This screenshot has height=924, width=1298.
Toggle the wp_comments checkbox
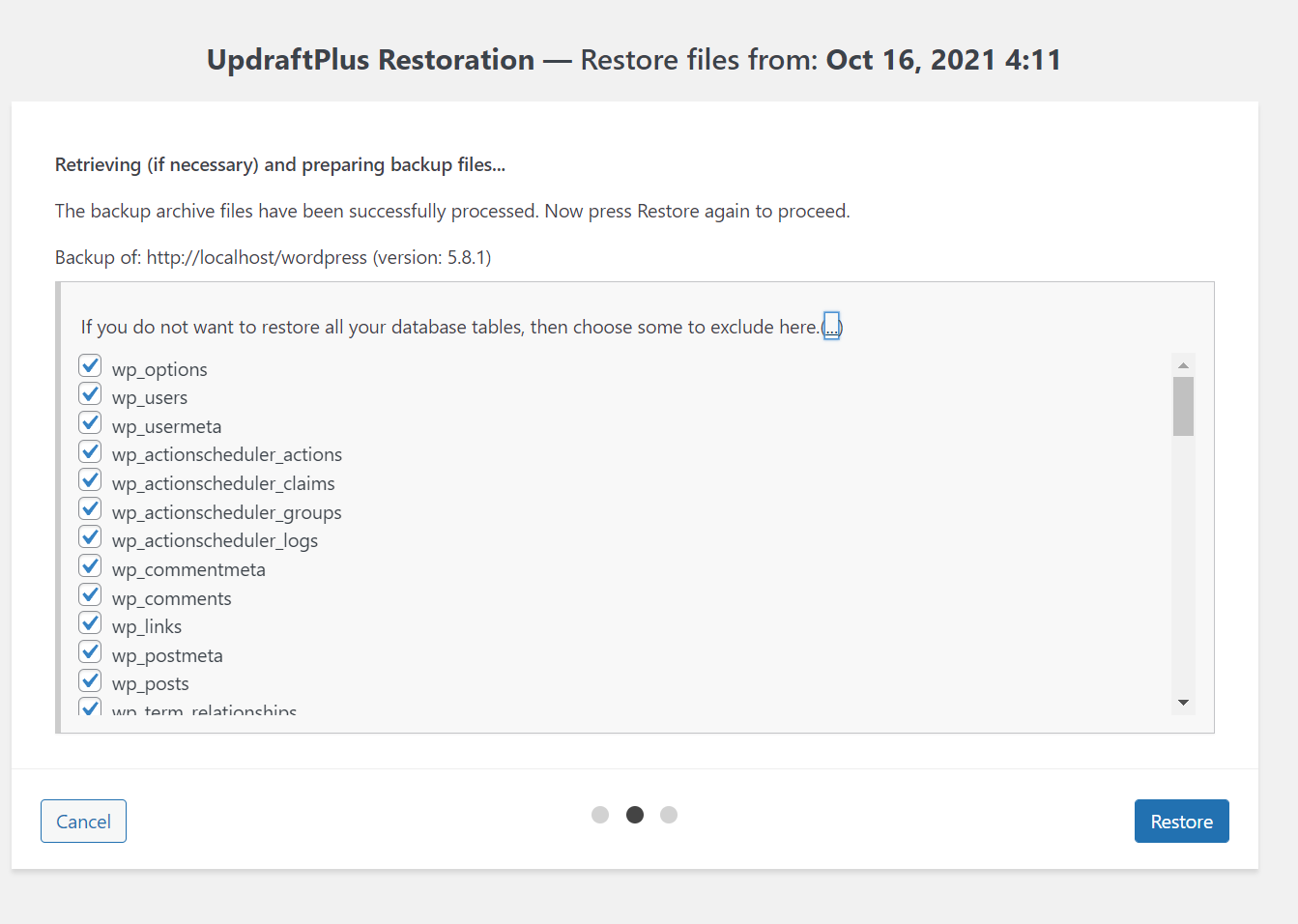pos(91,594)
